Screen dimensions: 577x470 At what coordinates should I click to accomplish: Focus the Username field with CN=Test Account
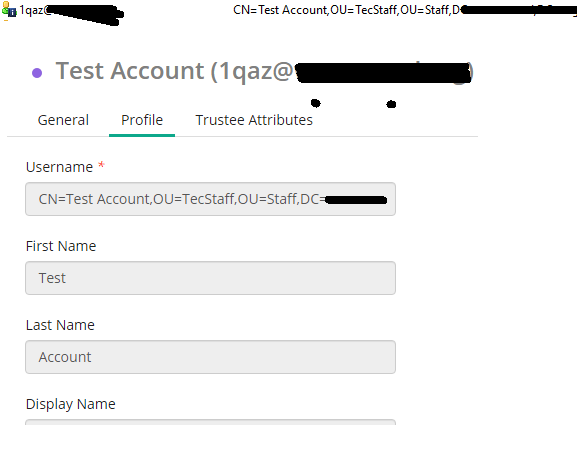(x=210, y=199)
